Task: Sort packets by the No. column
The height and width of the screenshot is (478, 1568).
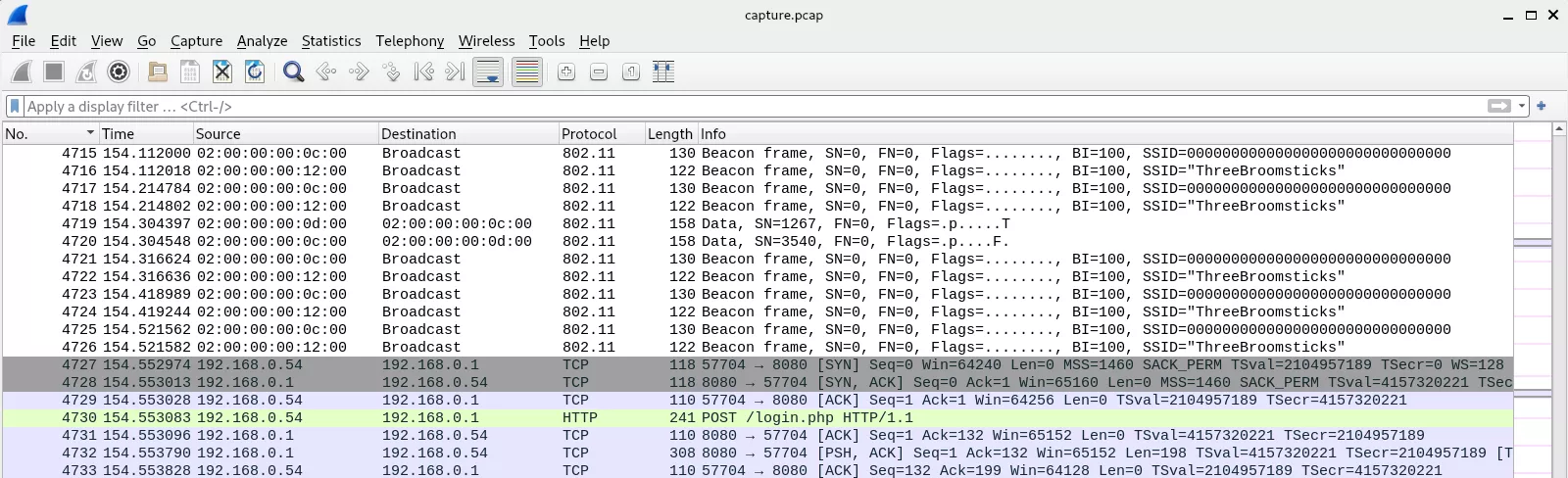Action: [x=50, y=133]
